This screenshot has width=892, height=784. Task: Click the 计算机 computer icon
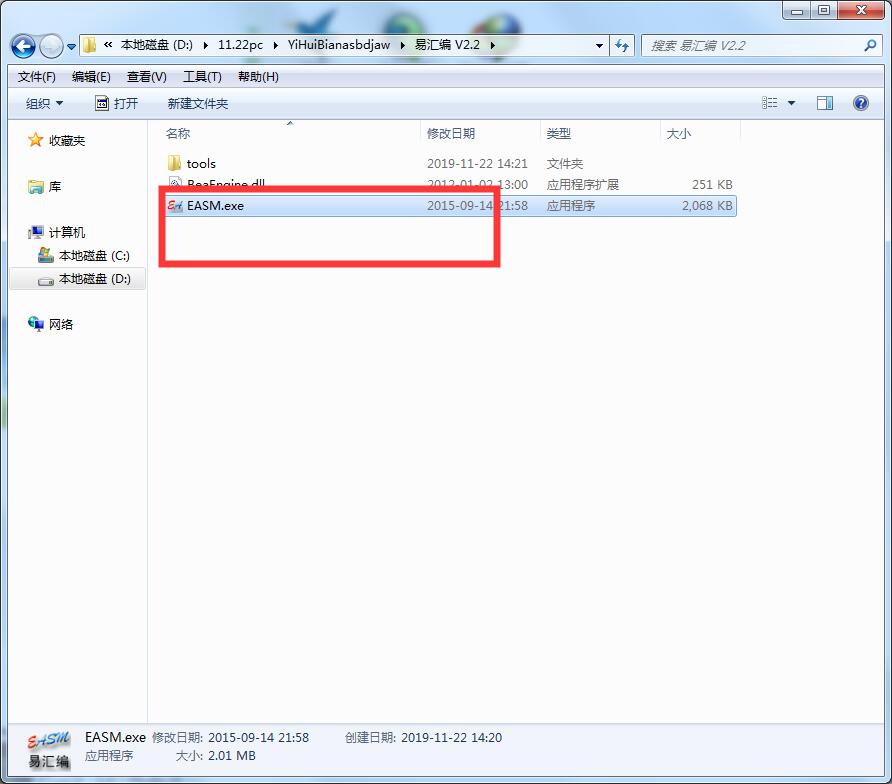36,232
